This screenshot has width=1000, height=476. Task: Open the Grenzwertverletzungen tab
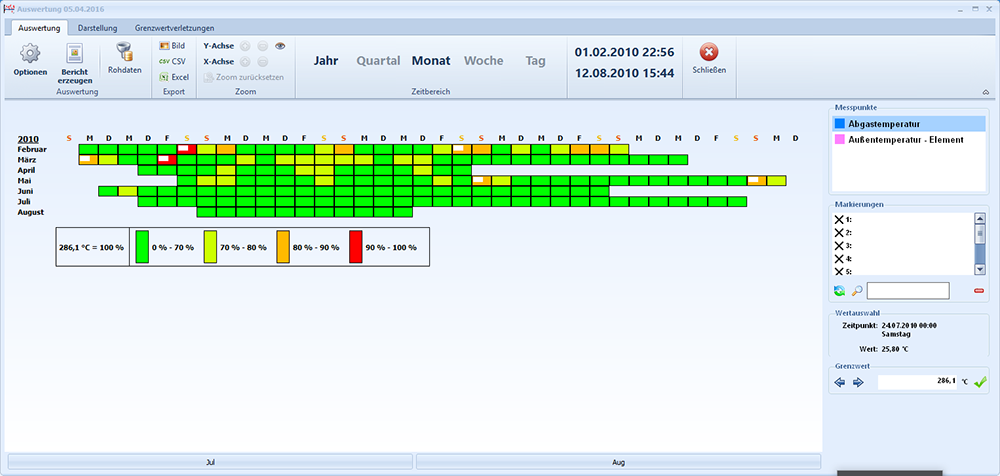[174, 28]
